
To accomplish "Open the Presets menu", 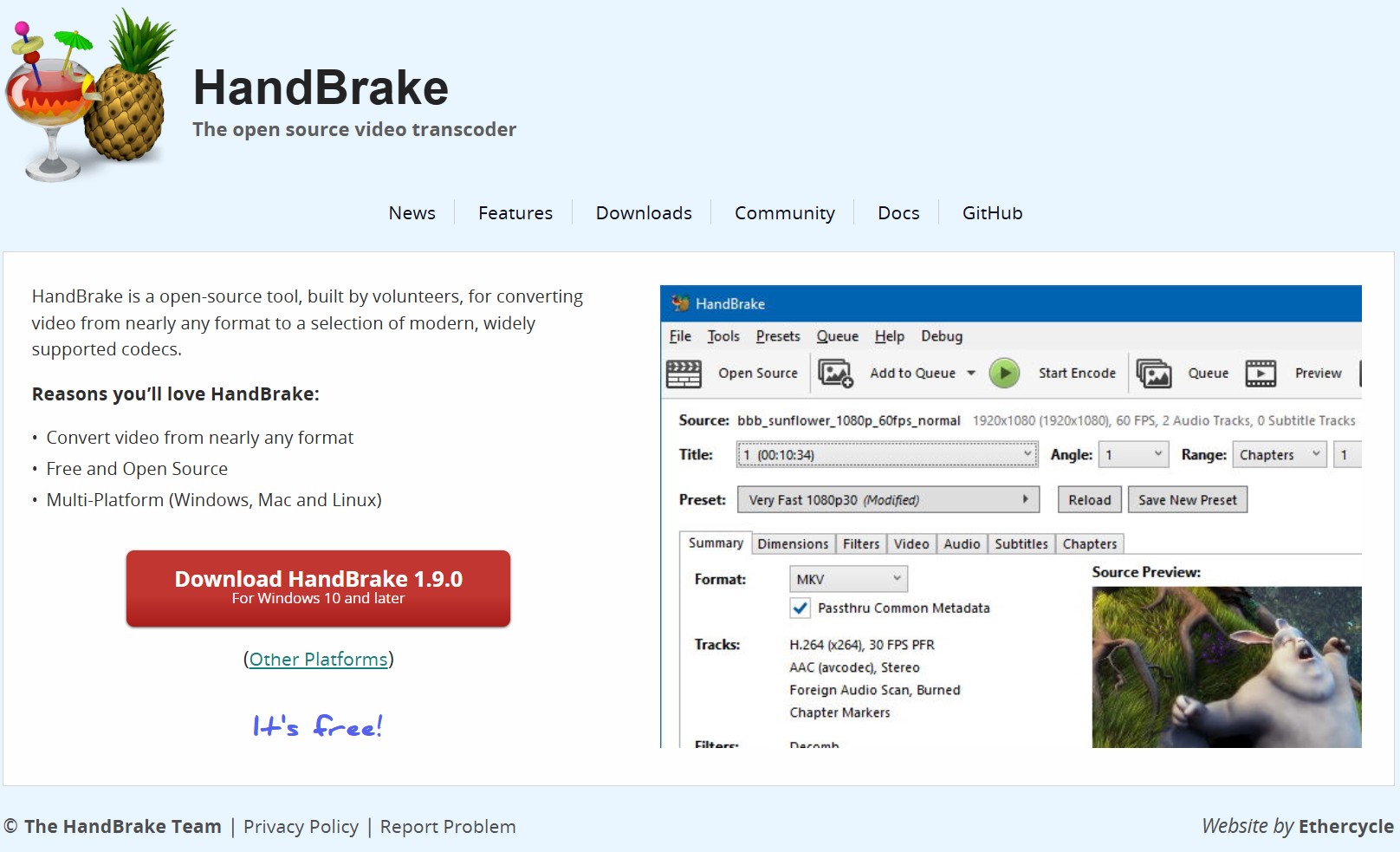I will tap(778, 336).
